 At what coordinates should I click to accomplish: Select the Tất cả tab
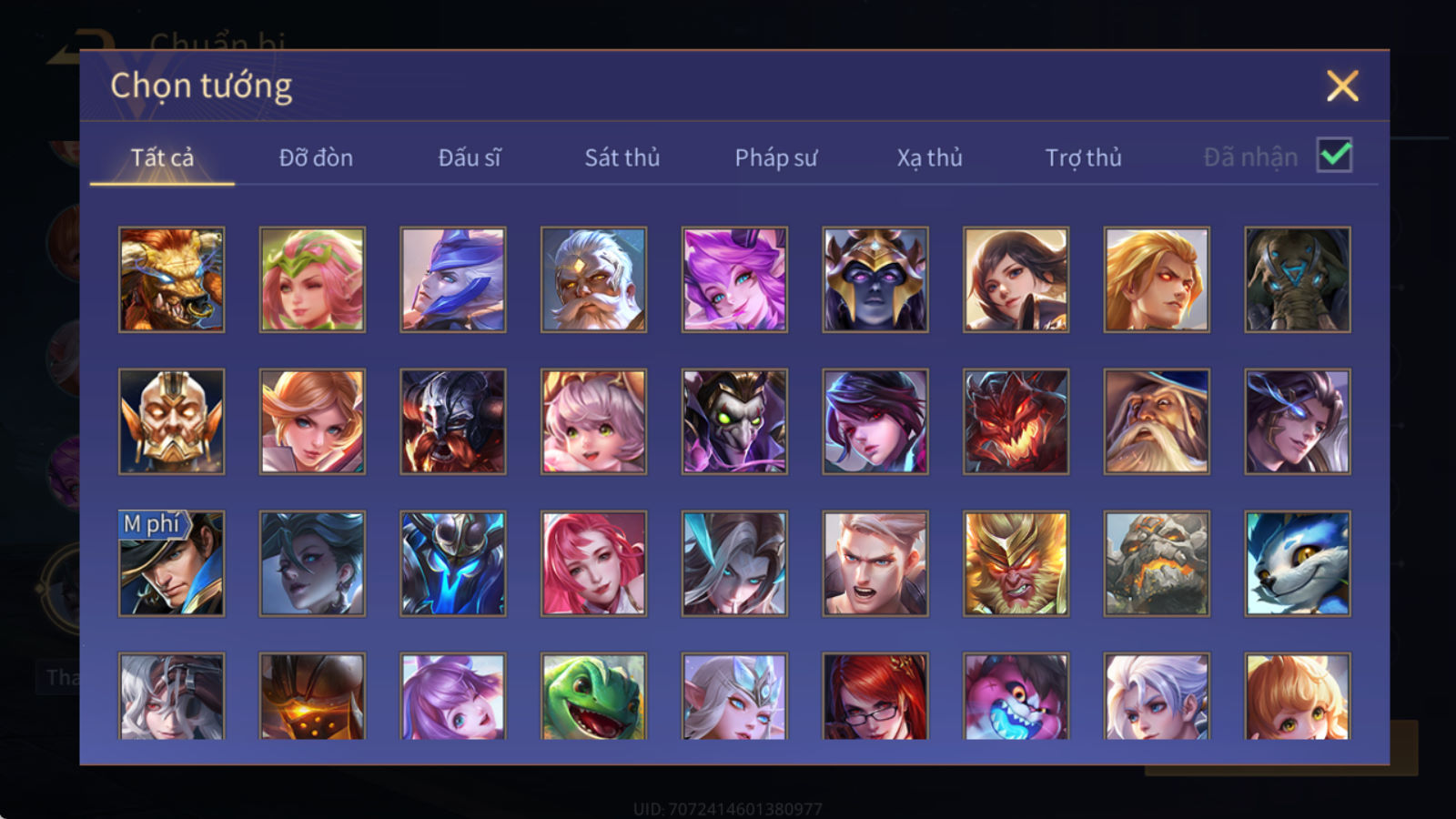(x=162, y=157)
